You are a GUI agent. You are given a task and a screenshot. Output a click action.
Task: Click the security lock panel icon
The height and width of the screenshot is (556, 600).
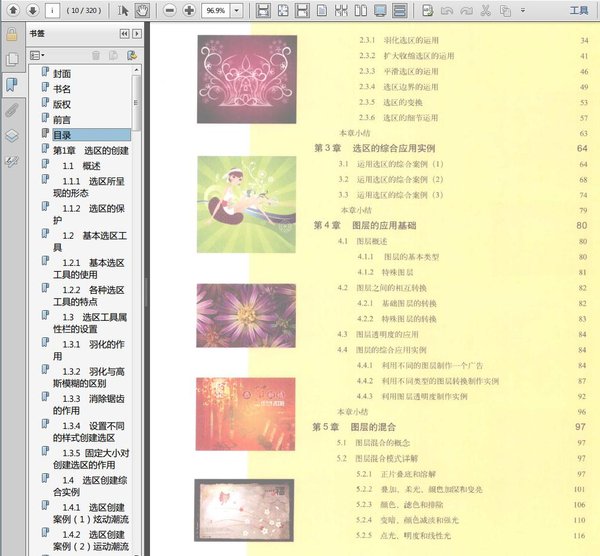[x=12, y=34]
